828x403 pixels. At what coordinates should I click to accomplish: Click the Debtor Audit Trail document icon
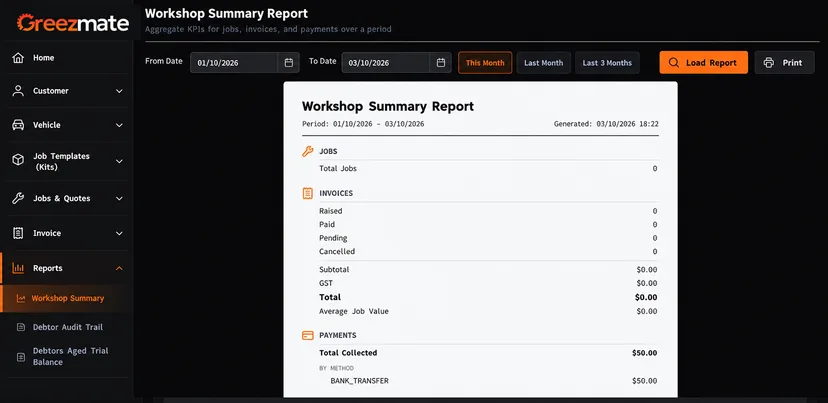coord(21,327)
